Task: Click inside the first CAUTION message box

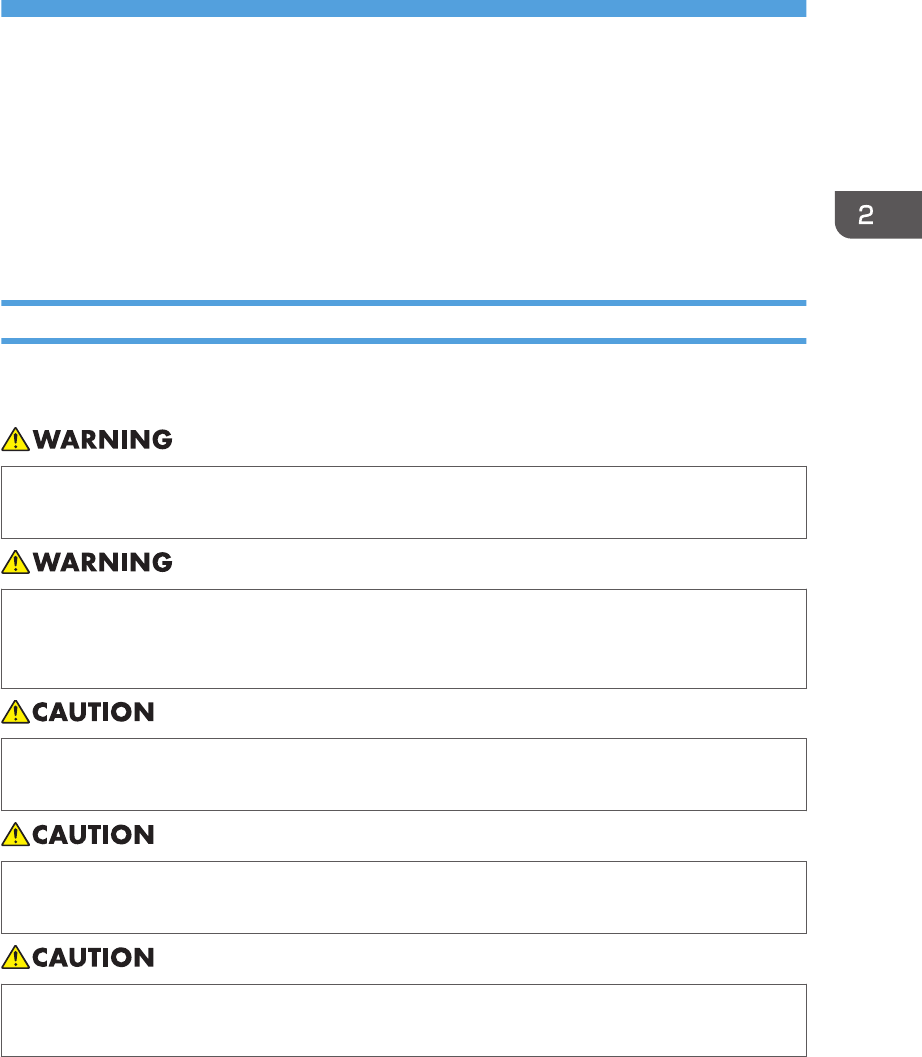Action: point(403,774)
